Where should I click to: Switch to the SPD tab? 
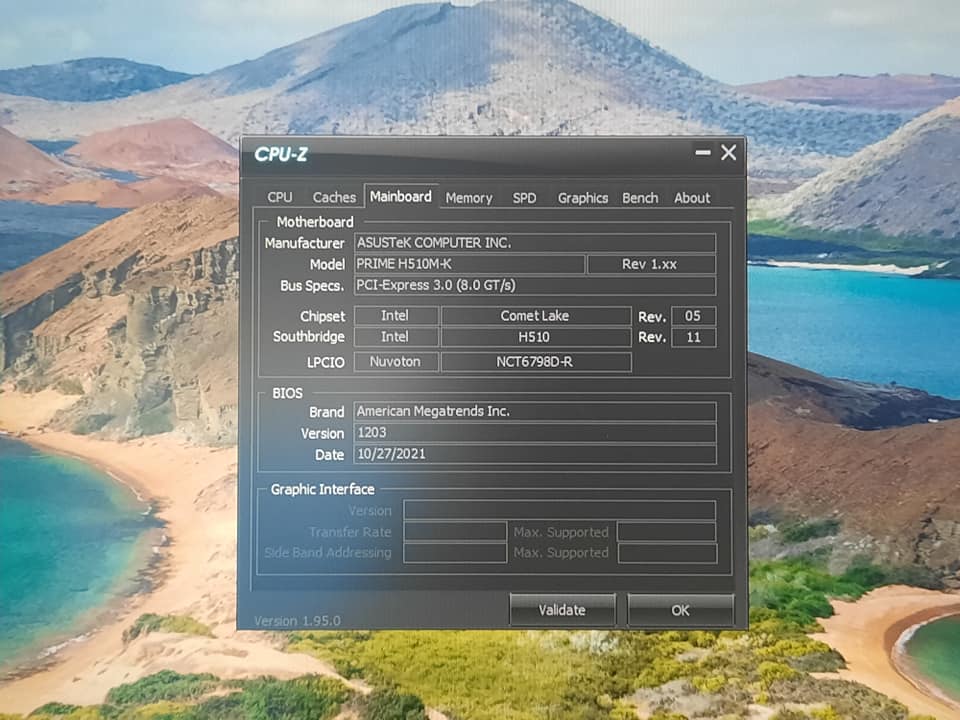[524, 198]
